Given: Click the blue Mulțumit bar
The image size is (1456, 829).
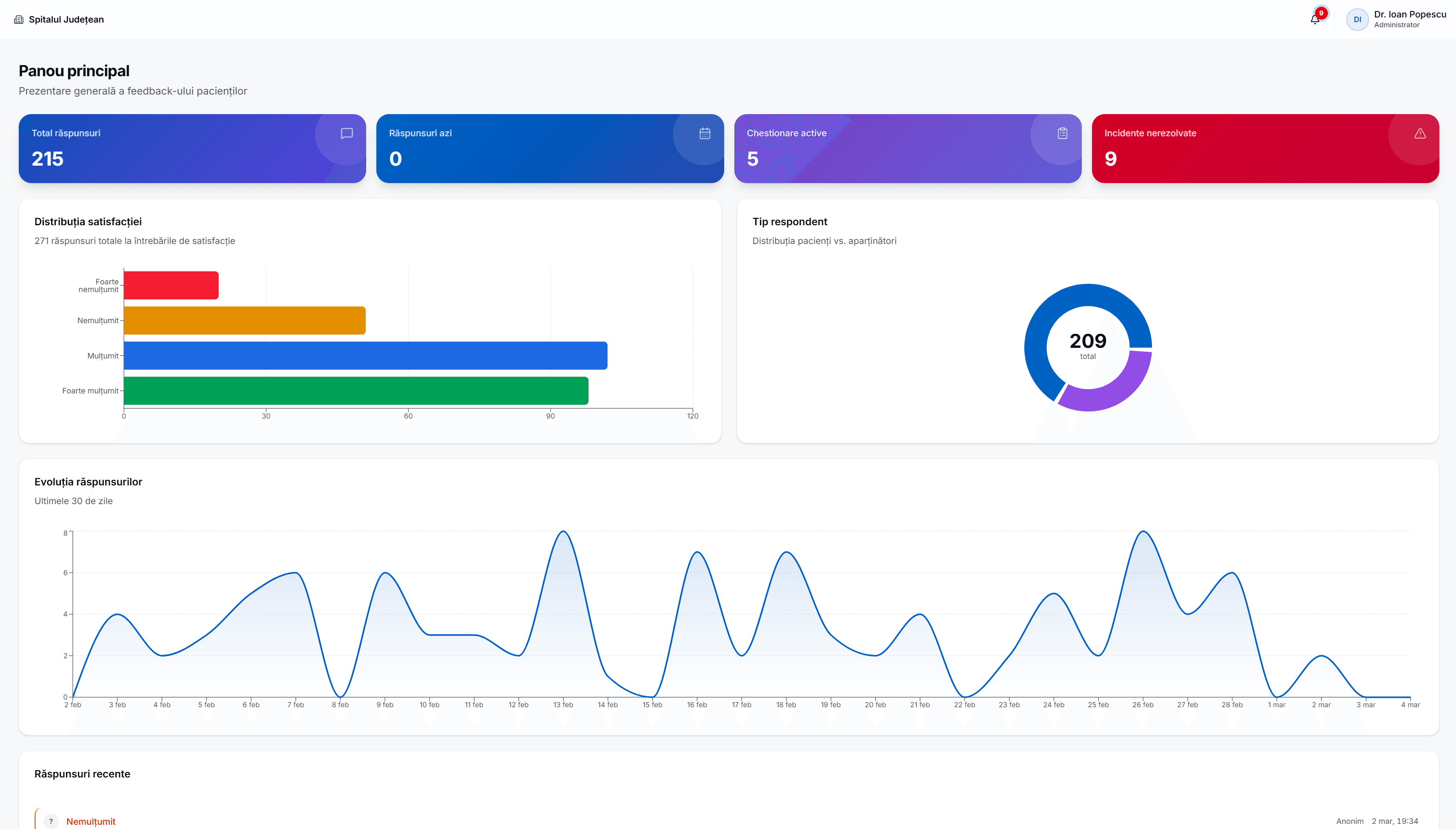Looking at the screenshot, I should pos(365,355).
